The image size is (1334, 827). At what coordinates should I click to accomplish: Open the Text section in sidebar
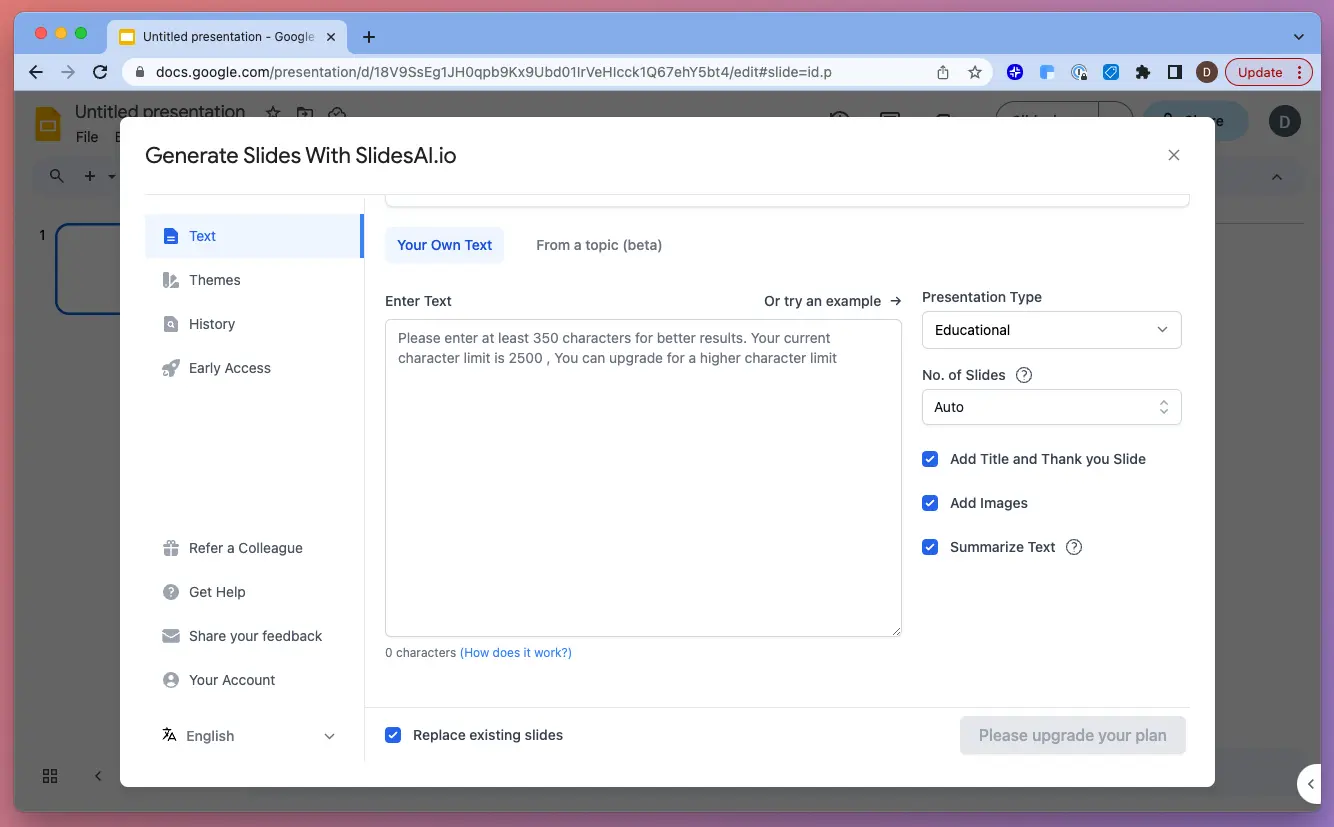pyautogui.click(x=253, y=236)
